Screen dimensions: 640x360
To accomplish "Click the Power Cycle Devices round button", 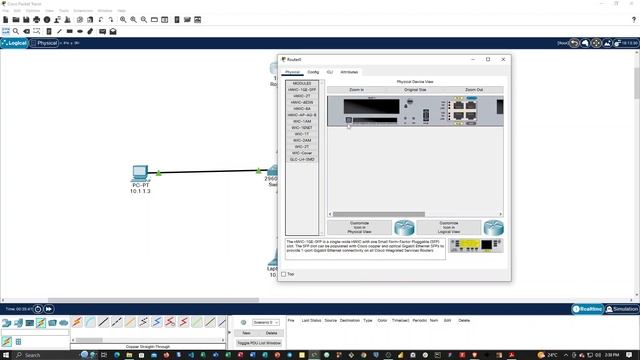I will click(38, 309).
